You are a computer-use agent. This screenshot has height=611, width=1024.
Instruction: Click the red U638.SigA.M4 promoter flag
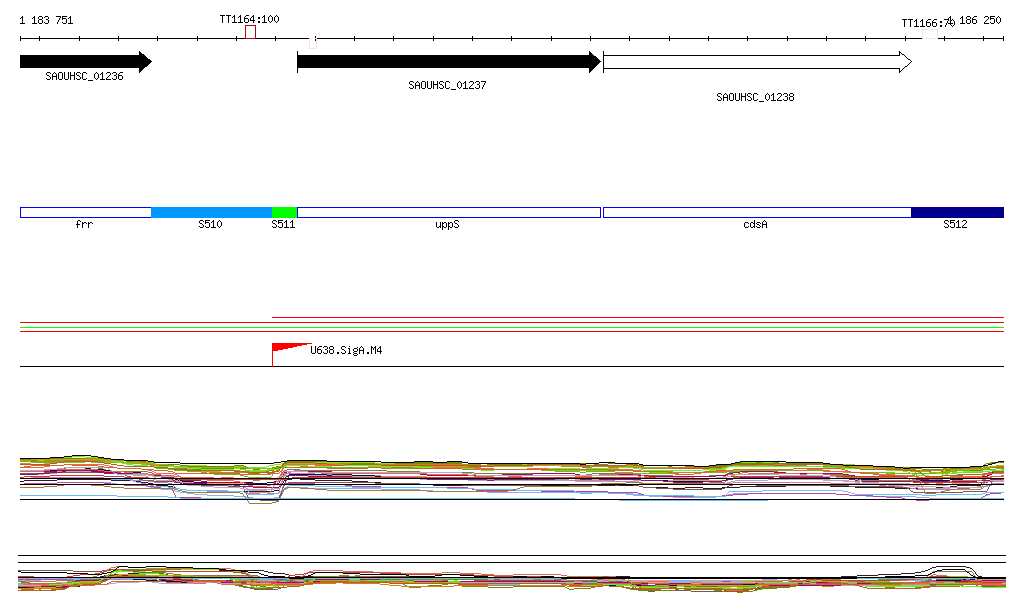[287, 348]
